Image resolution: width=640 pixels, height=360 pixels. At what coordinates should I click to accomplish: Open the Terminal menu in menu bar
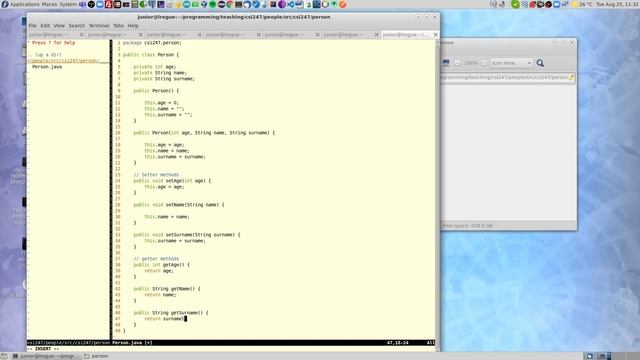99,26
